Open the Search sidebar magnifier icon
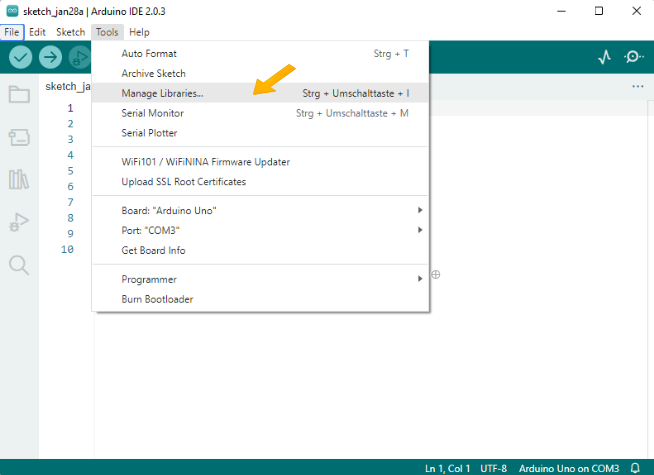The height and width of the screenshot is (475, 654). click(19, 265)
